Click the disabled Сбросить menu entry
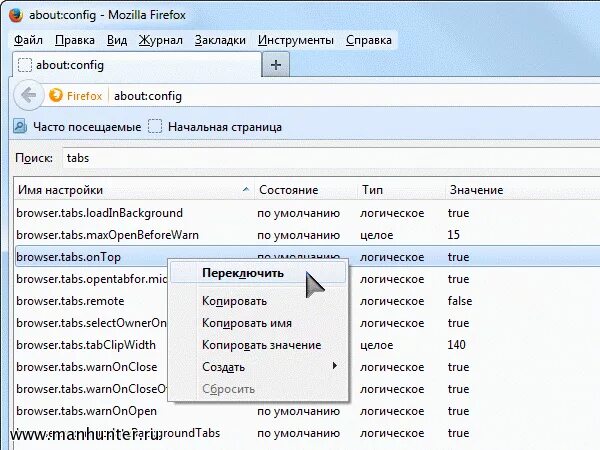This screenshot has height=450, width=600. pos(258,389)
